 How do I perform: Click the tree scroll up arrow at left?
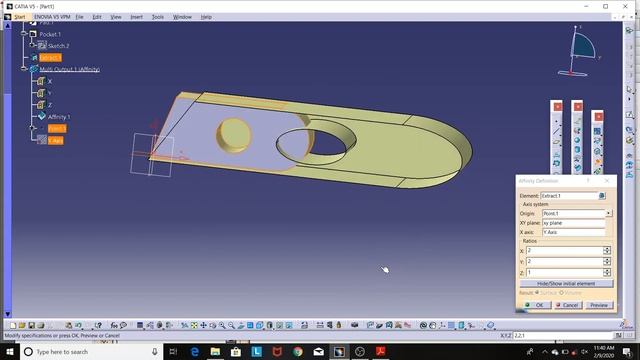(7, 26)
